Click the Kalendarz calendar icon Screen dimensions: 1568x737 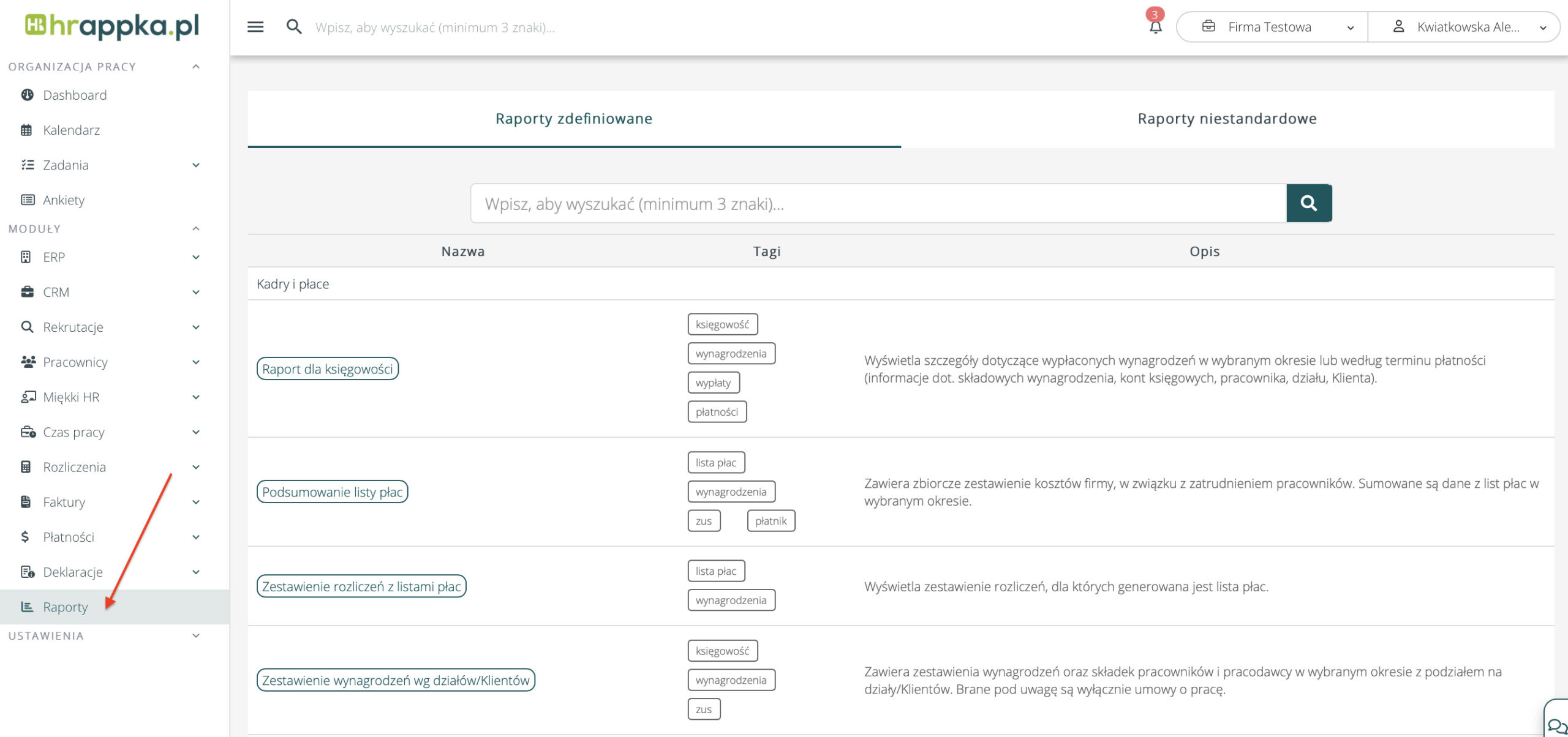click(26, 130)
